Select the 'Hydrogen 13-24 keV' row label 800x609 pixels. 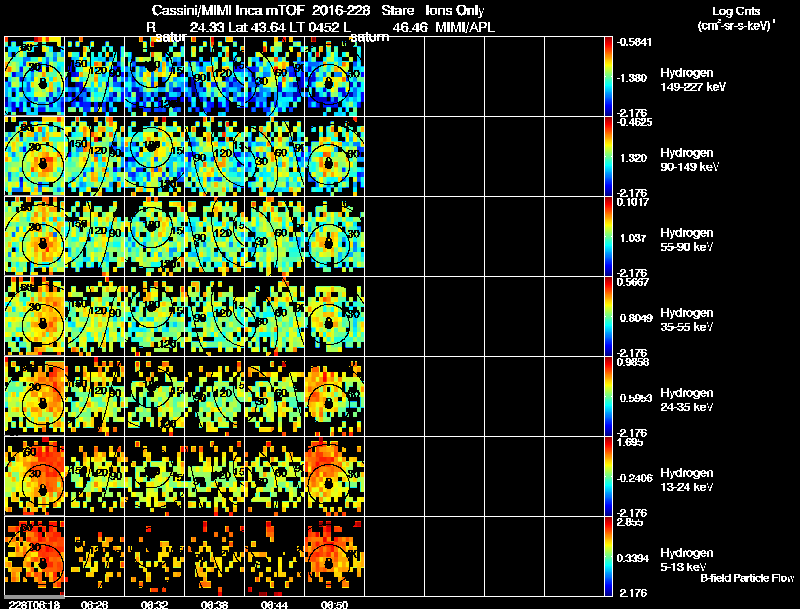[687, 480]
